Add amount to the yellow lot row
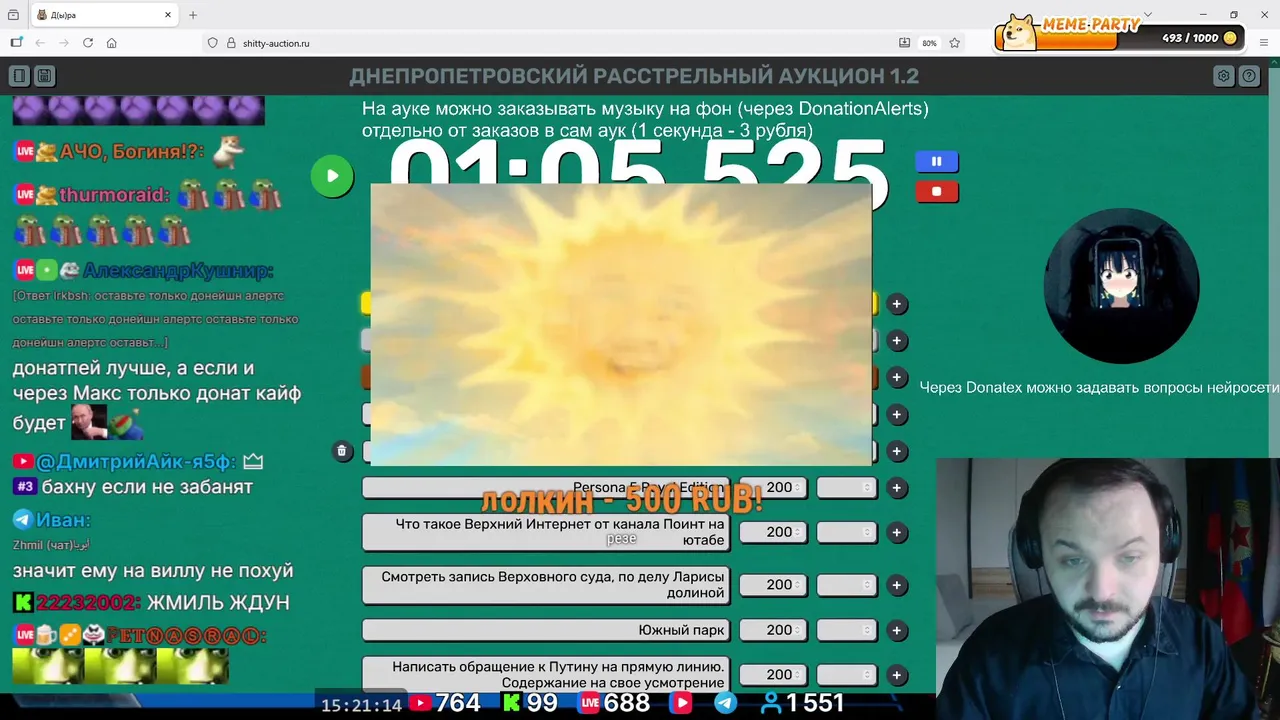The width and height of the screenshot is (1280, 720). (x=897, y=304)
